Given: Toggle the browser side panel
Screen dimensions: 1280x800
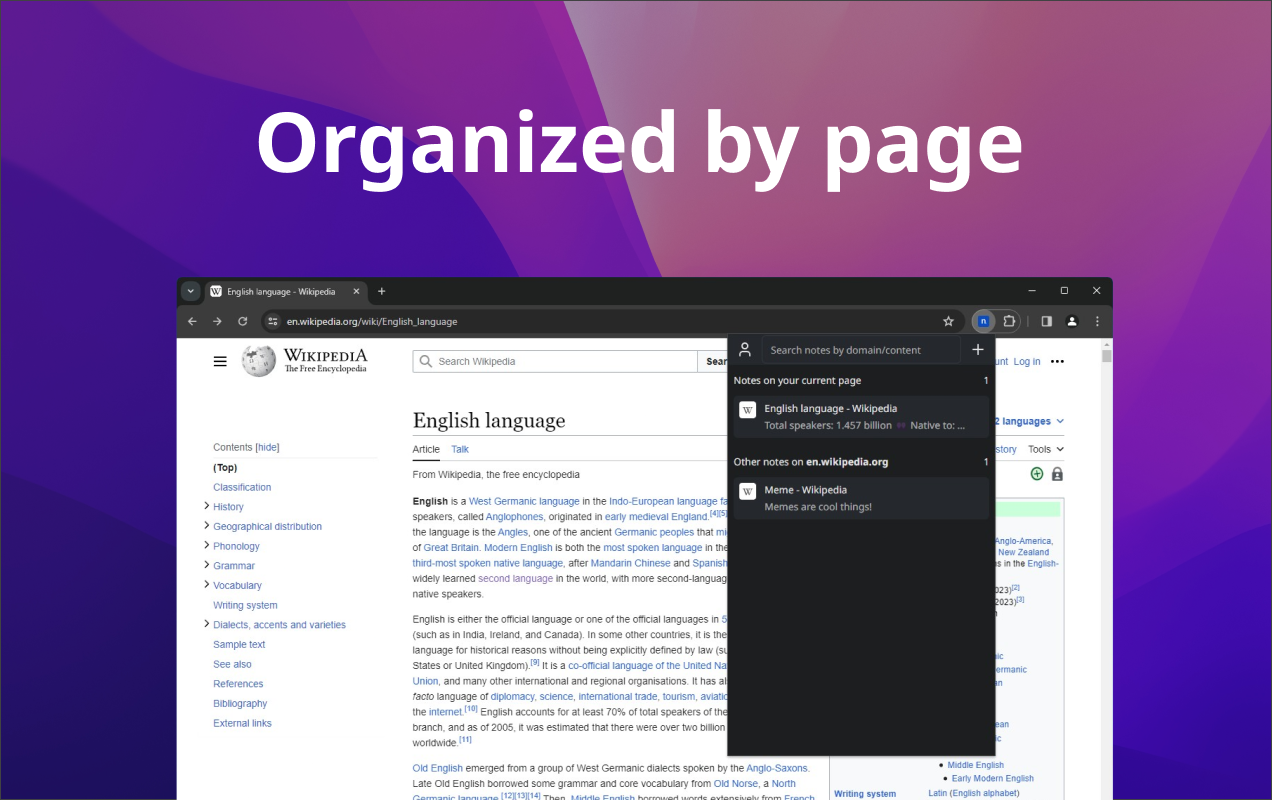Looking at the screenshot, I should [x=1046, y=321].
